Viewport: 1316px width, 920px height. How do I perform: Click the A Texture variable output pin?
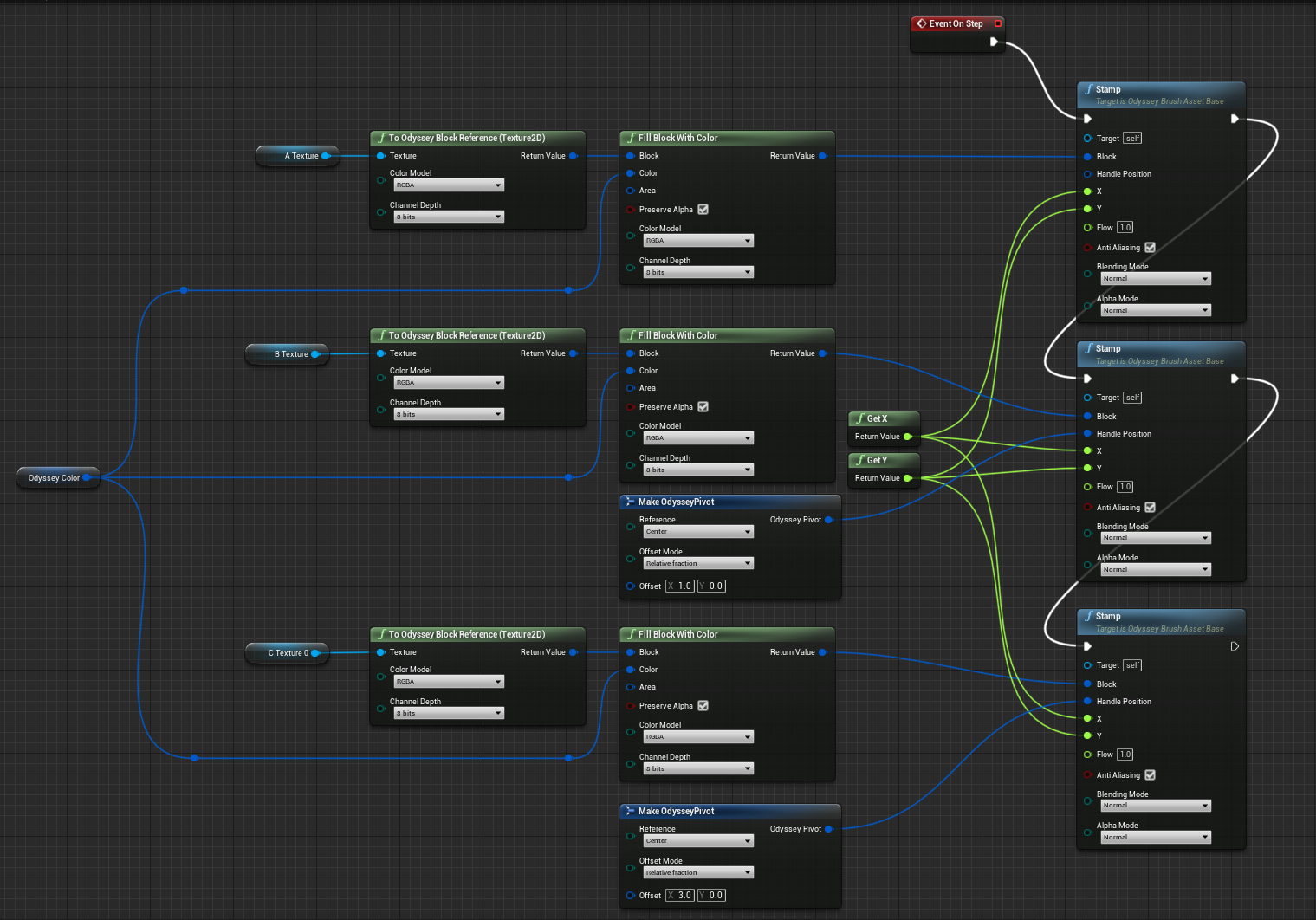(326, 156)
